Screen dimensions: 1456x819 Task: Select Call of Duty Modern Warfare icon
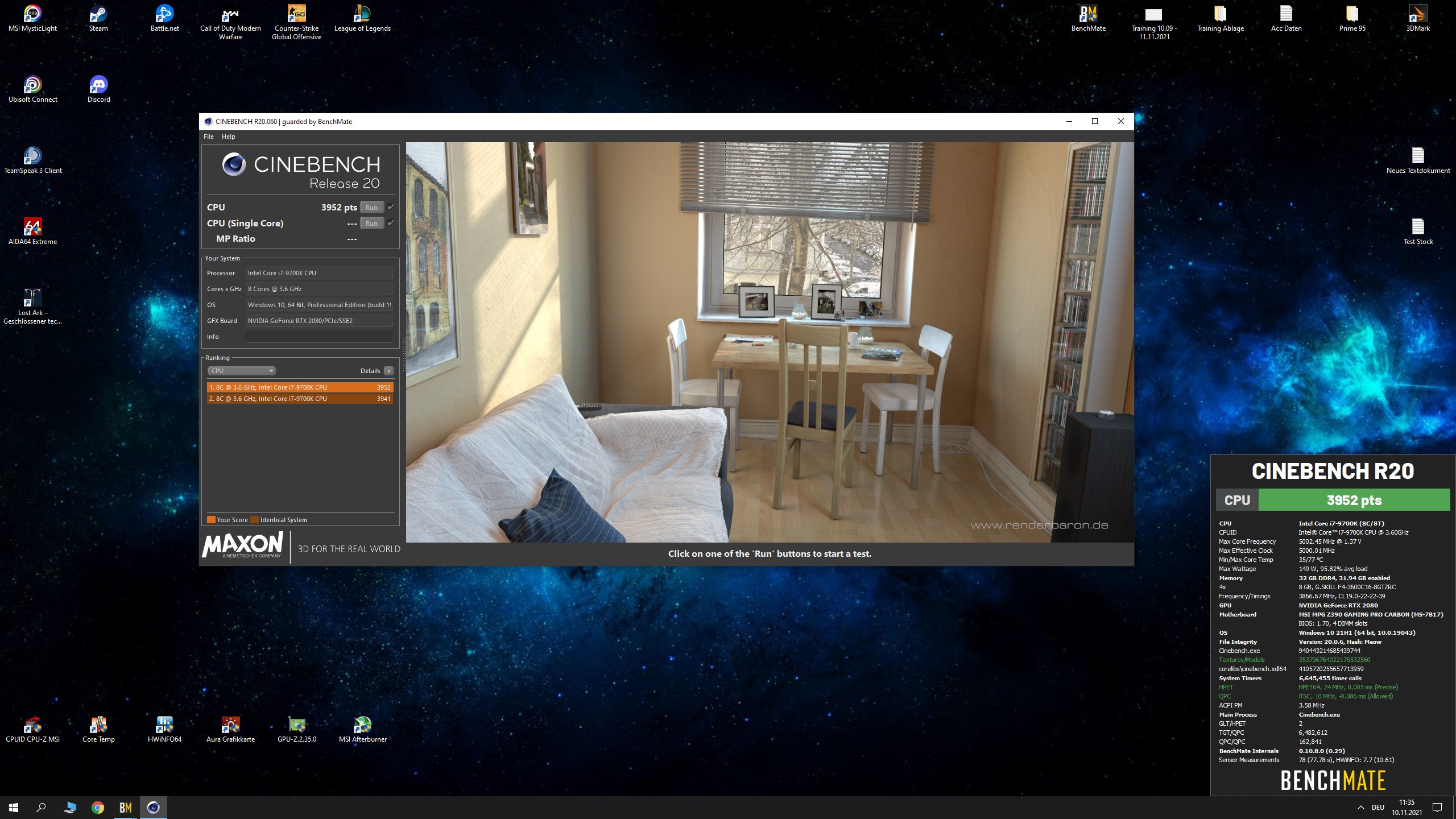230,23
